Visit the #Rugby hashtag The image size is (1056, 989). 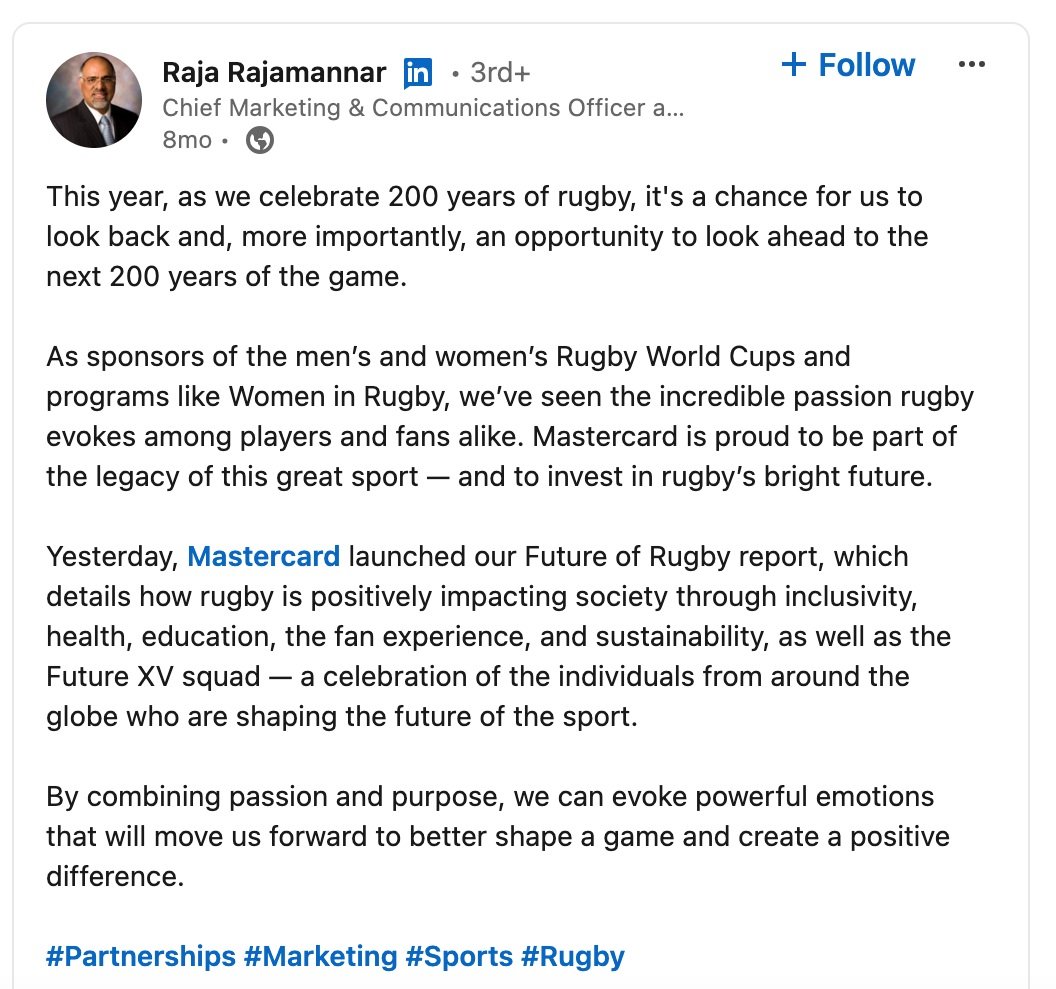[573, 956]
